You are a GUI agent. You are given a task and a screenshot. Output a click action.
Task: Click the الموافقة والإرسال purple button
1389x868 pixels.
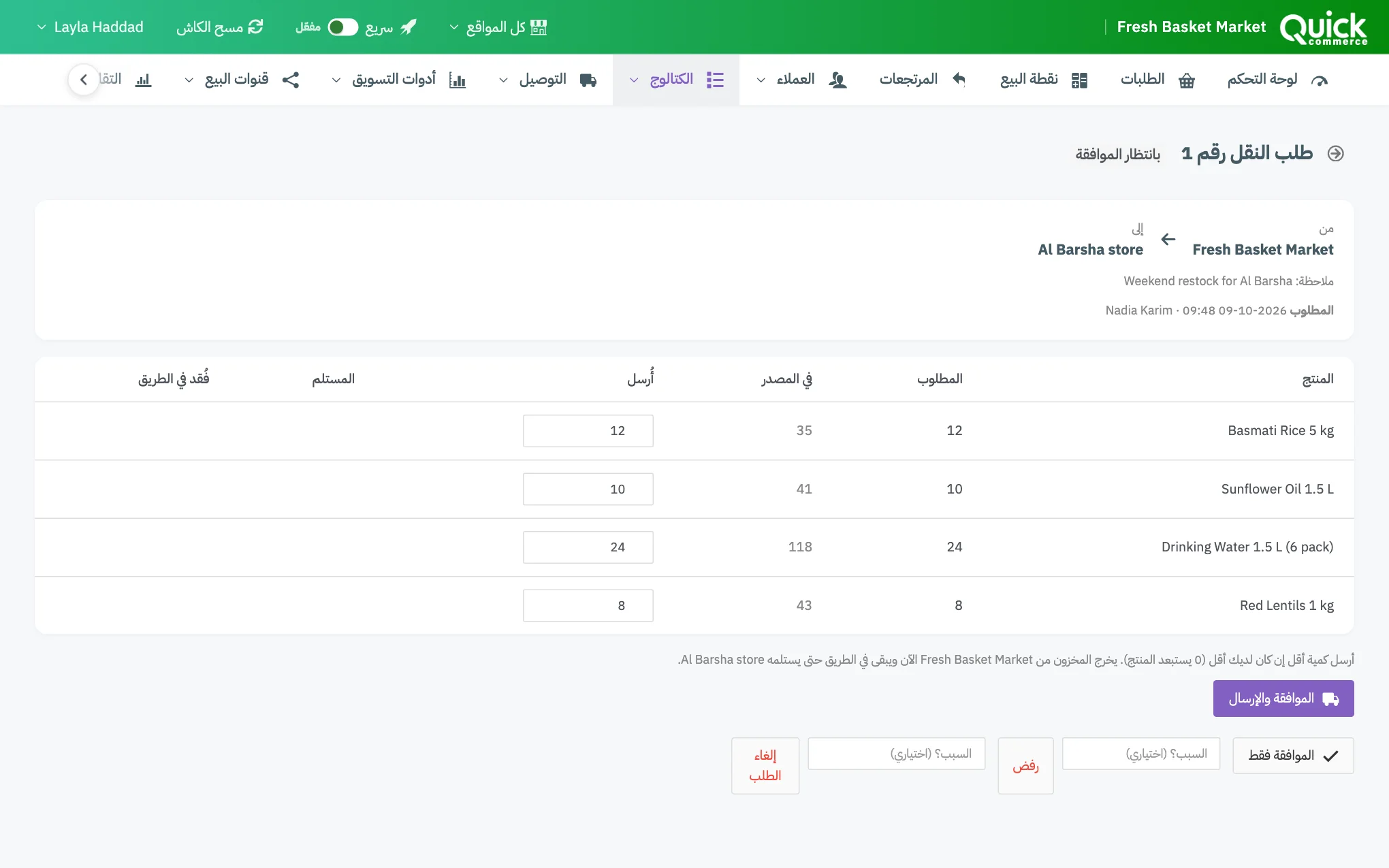[x=1283, y=698]
